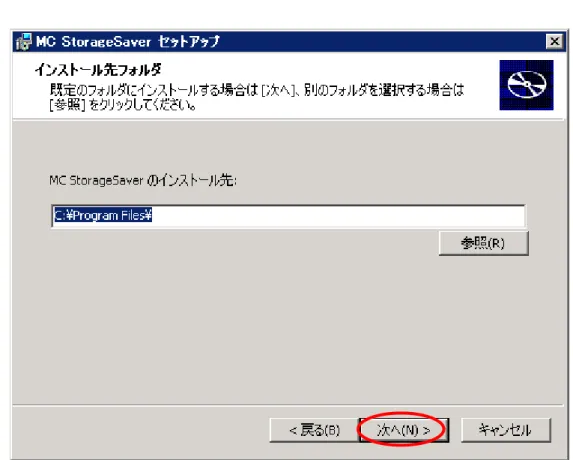Click the disc logo image in header

(526, 85)
